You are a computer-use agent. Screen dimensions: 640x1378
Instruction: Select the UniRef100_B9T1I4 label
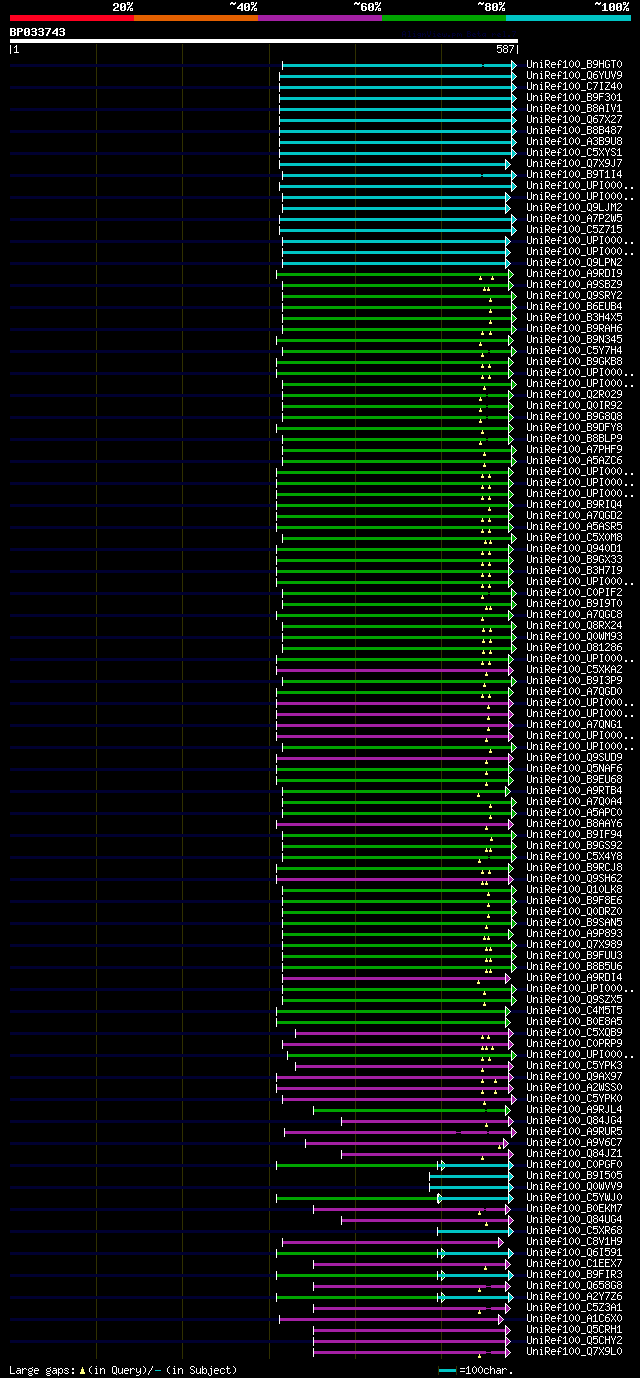coord(573,174)
